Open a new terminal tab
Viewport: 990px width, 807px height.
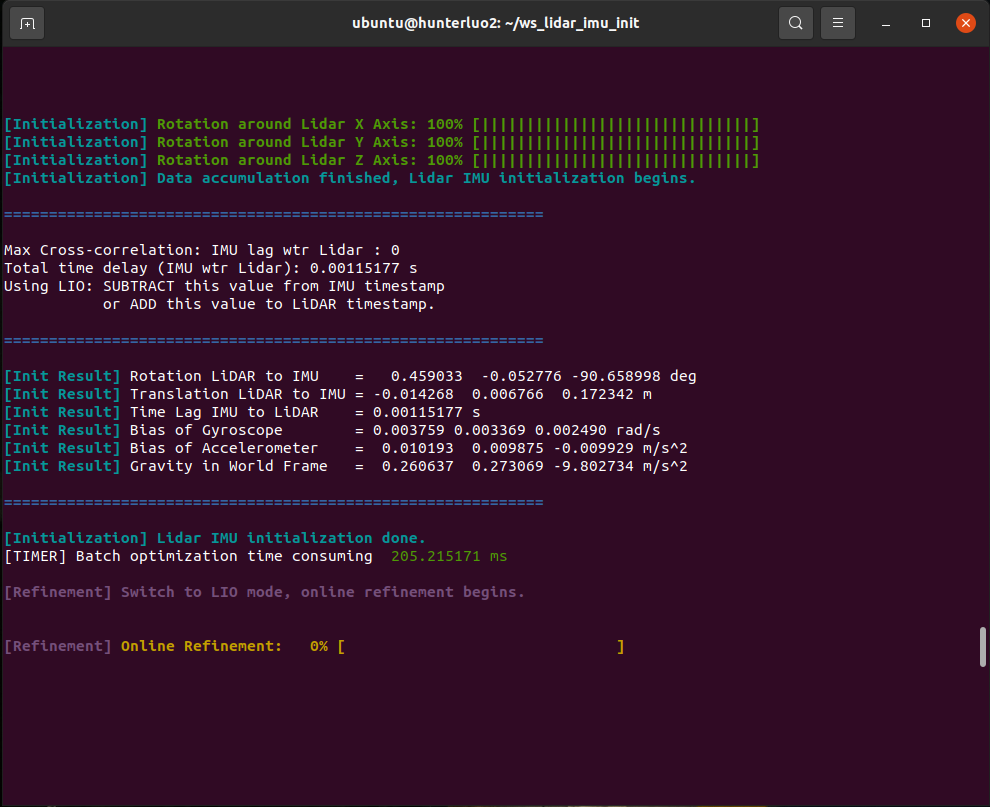27,23
